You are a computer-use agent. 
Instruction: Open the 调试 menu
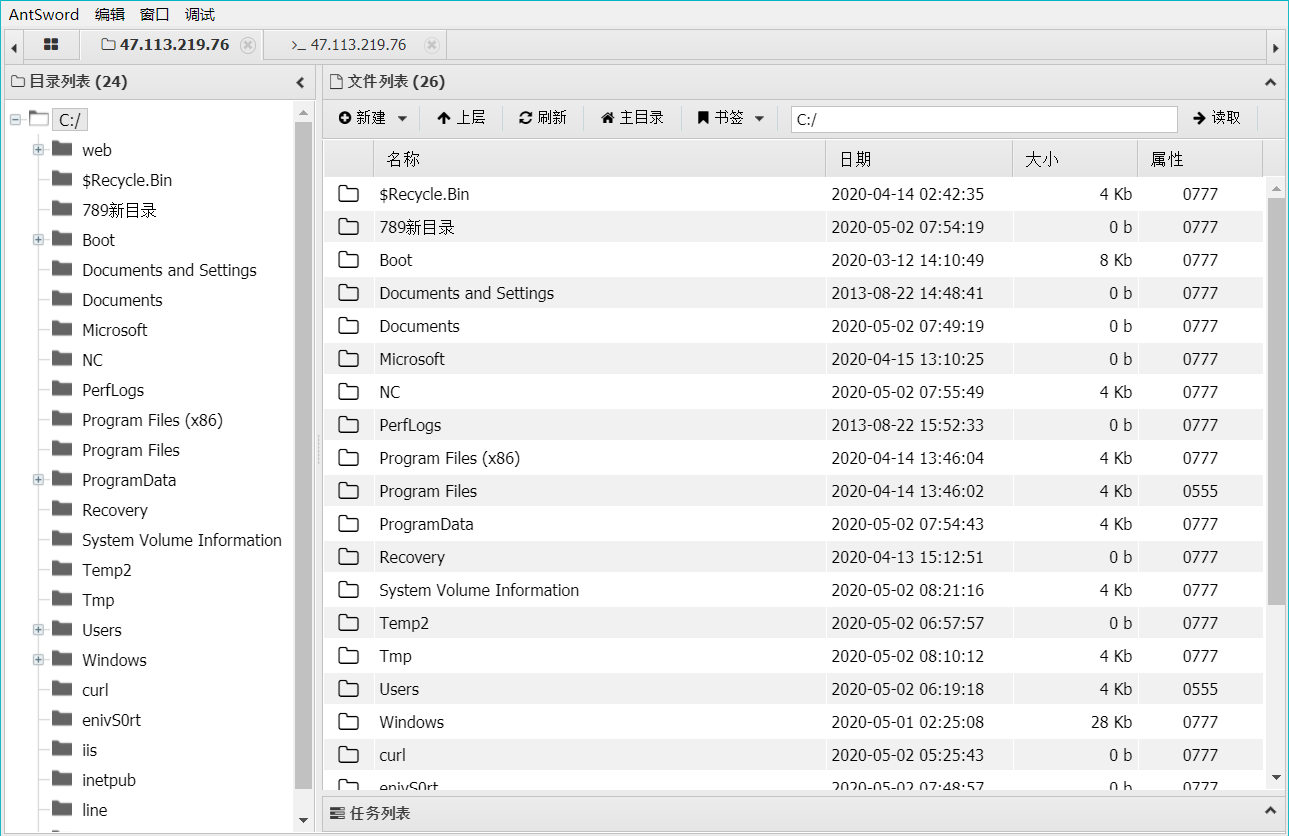tap(200, 14)
